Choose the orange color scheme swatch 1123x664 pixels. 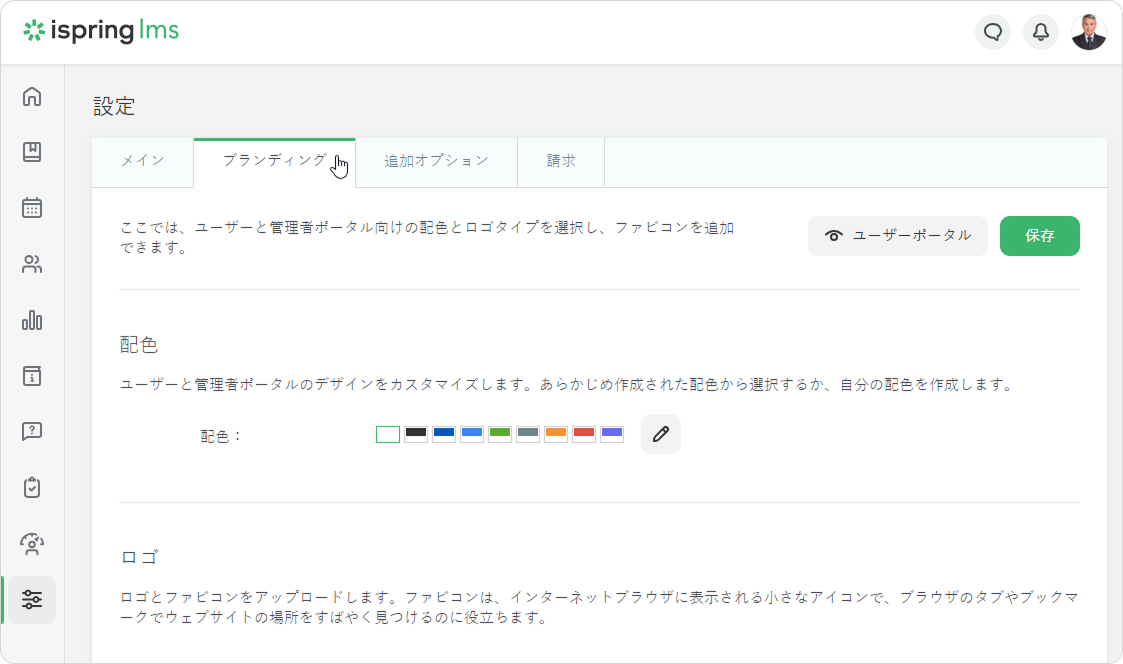pos(556,434)
